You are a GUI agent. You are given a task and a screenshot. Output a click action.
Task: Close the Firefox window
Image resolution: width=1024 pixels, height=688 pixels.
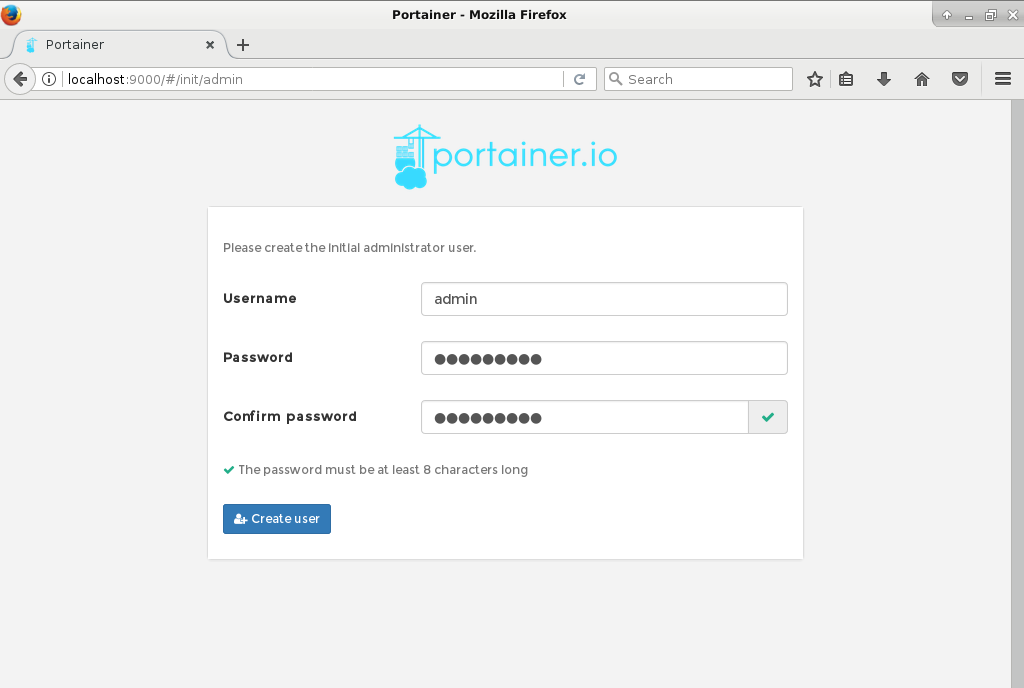[x=1013, y=15]
